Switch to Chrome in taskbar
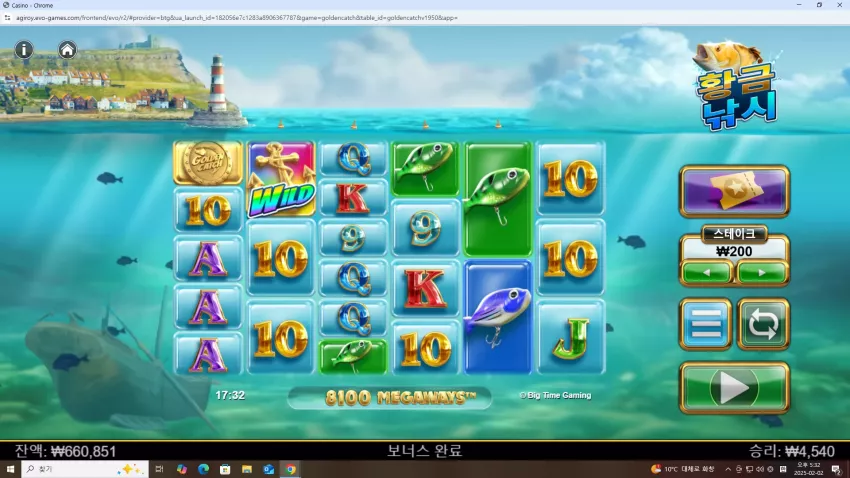The width and height of the screenshot is (850, 478). point(291,469)
